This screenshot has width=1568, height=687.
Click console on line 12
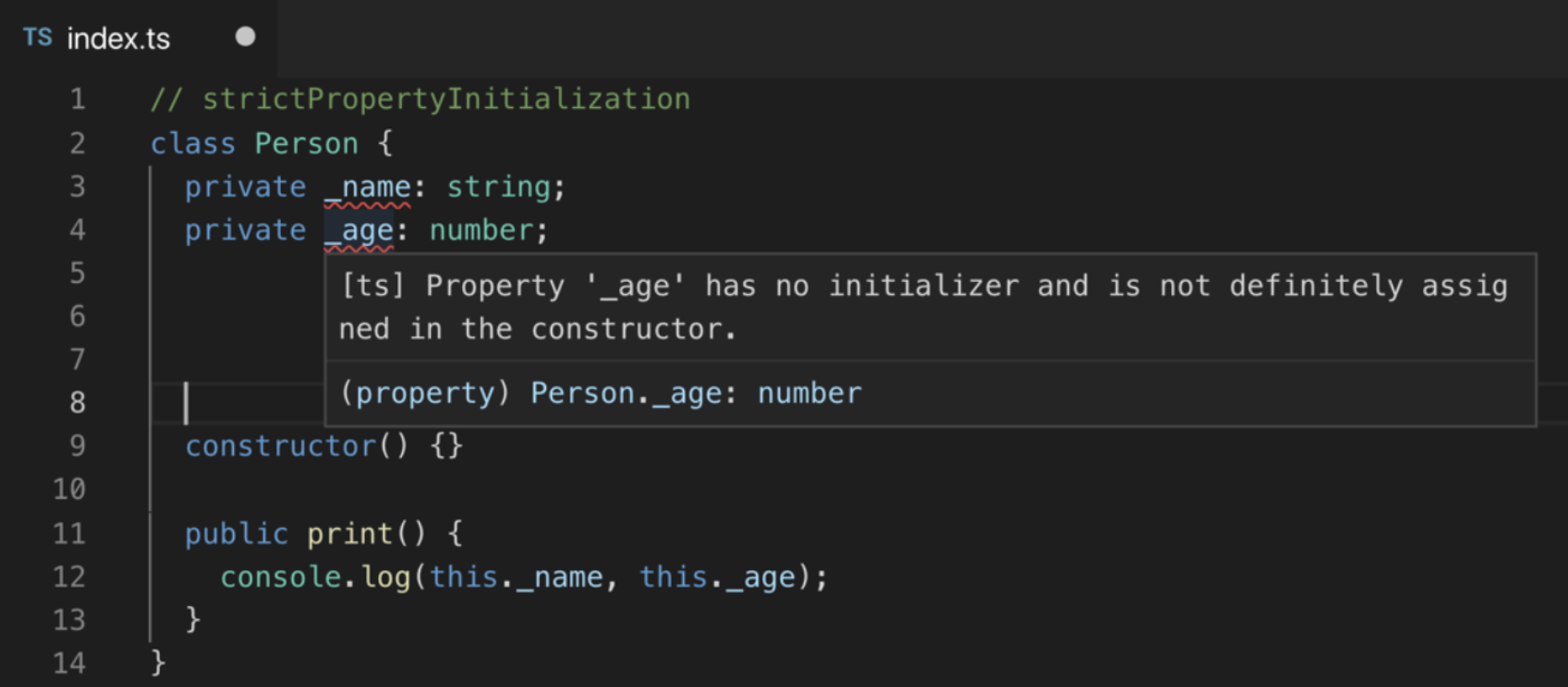(x=280, y=577)
